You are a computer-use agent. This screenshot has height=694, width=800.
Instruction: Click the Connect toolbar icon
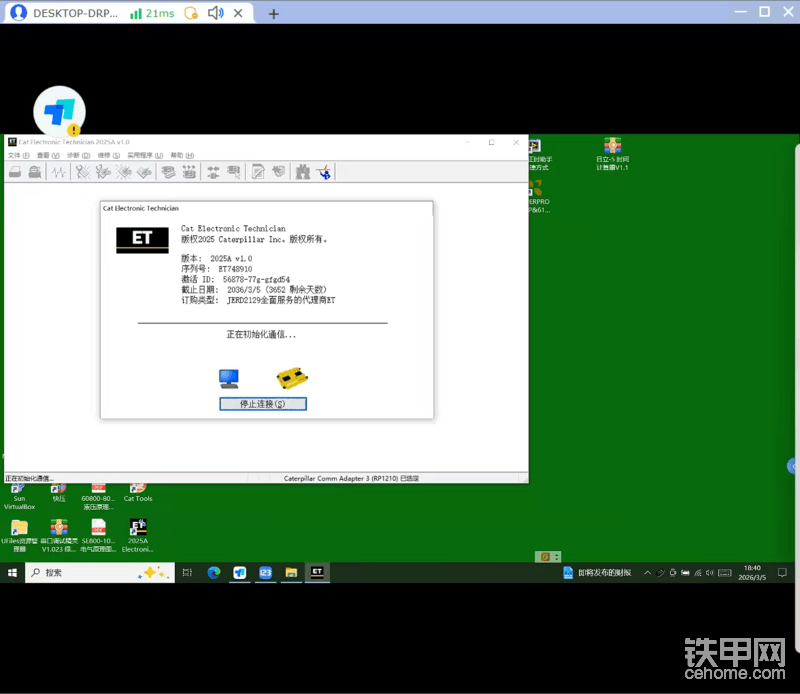coord(213,172)
